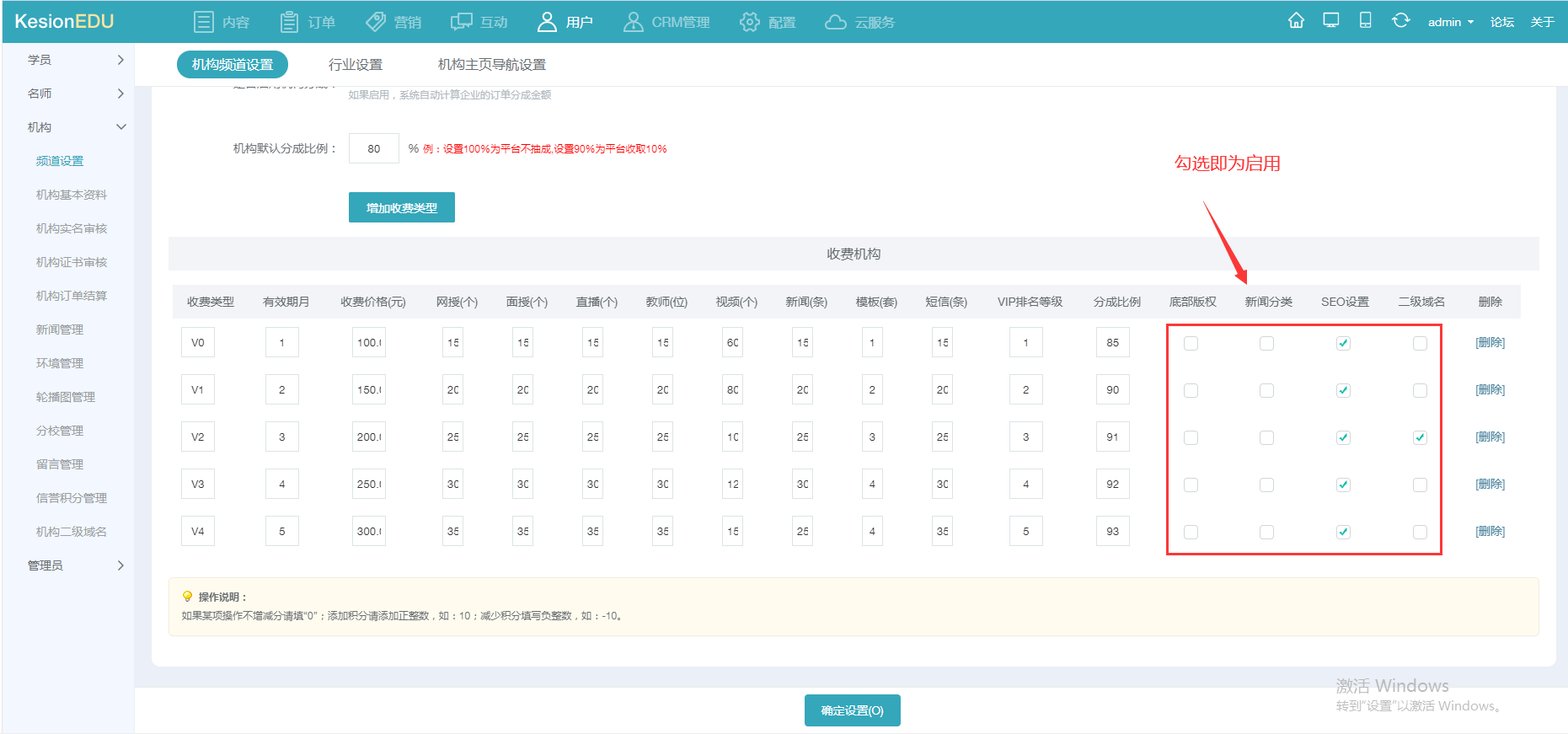Open the 订单 clipboard icon menu
Viewport: 1568px width, 734px height.
tap(308, 22)
